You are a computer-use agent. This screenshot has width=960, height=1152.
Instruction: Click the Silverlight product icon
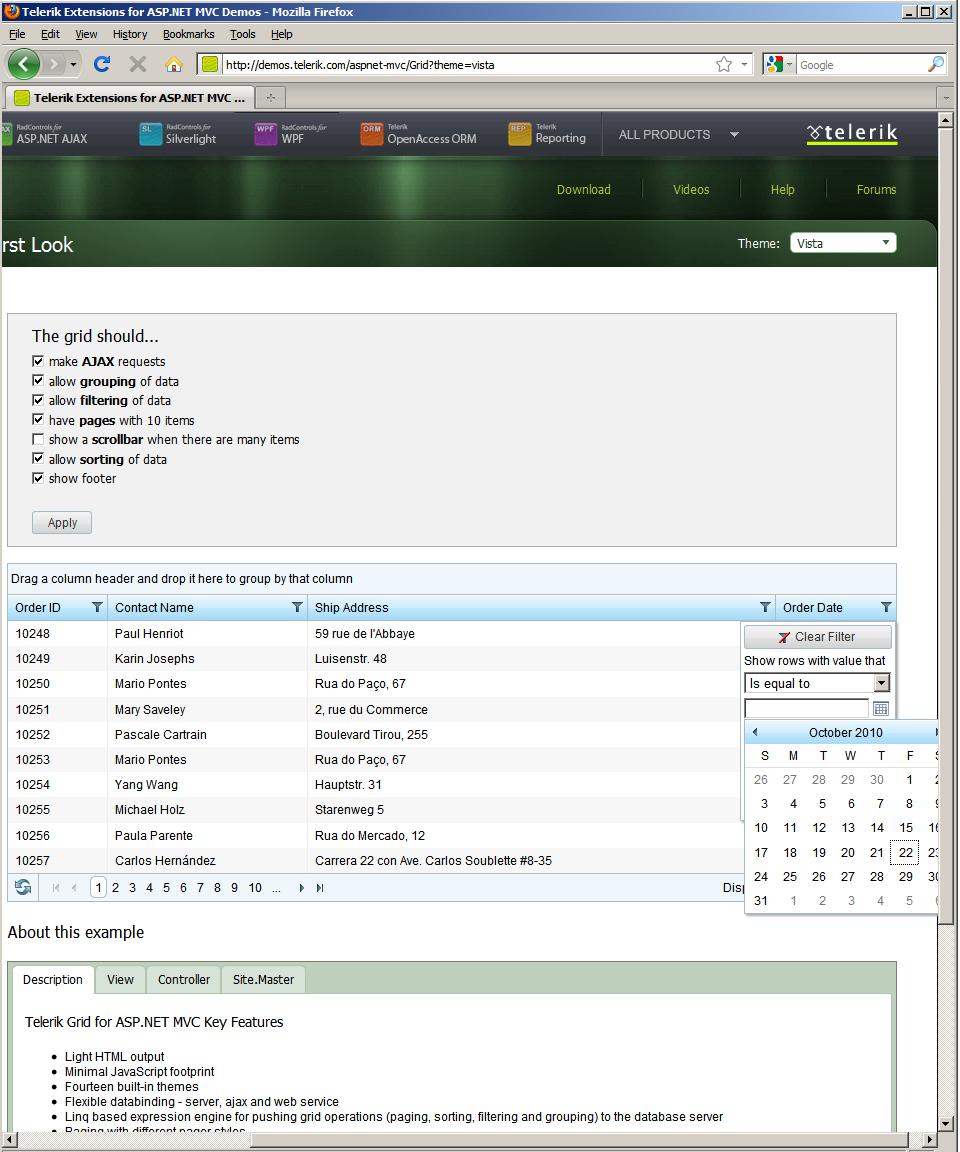click(x=151, y=134)
